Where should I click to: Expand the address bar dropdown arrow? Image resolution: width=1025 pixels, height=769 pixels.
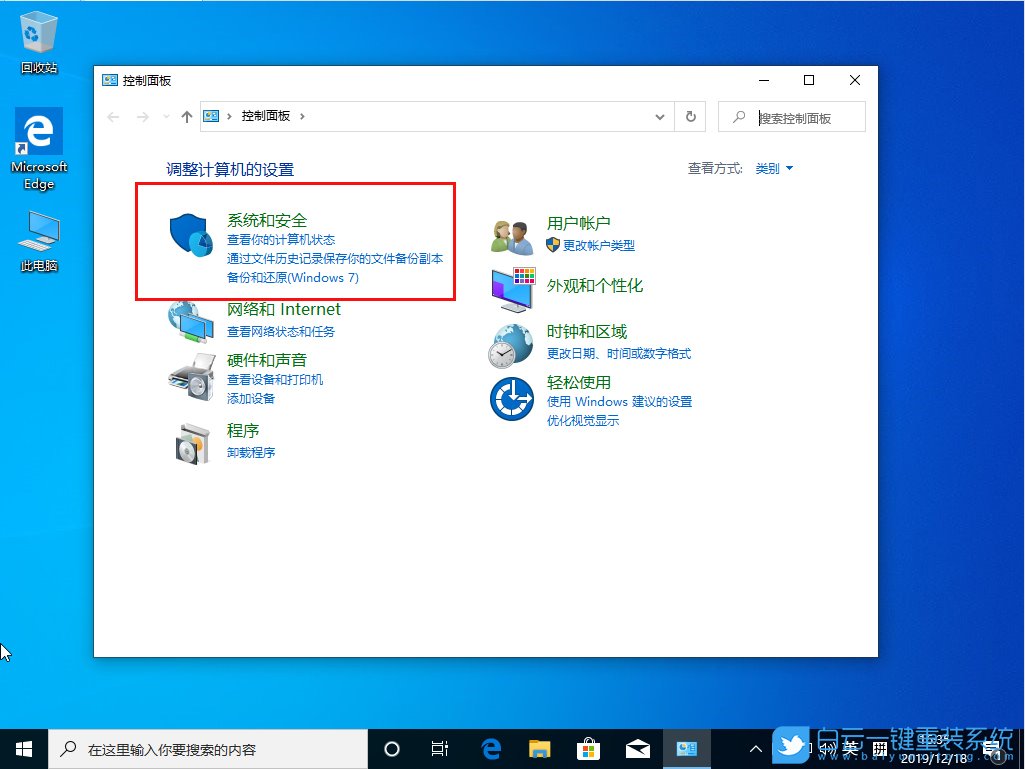click(x=659, y=116)
